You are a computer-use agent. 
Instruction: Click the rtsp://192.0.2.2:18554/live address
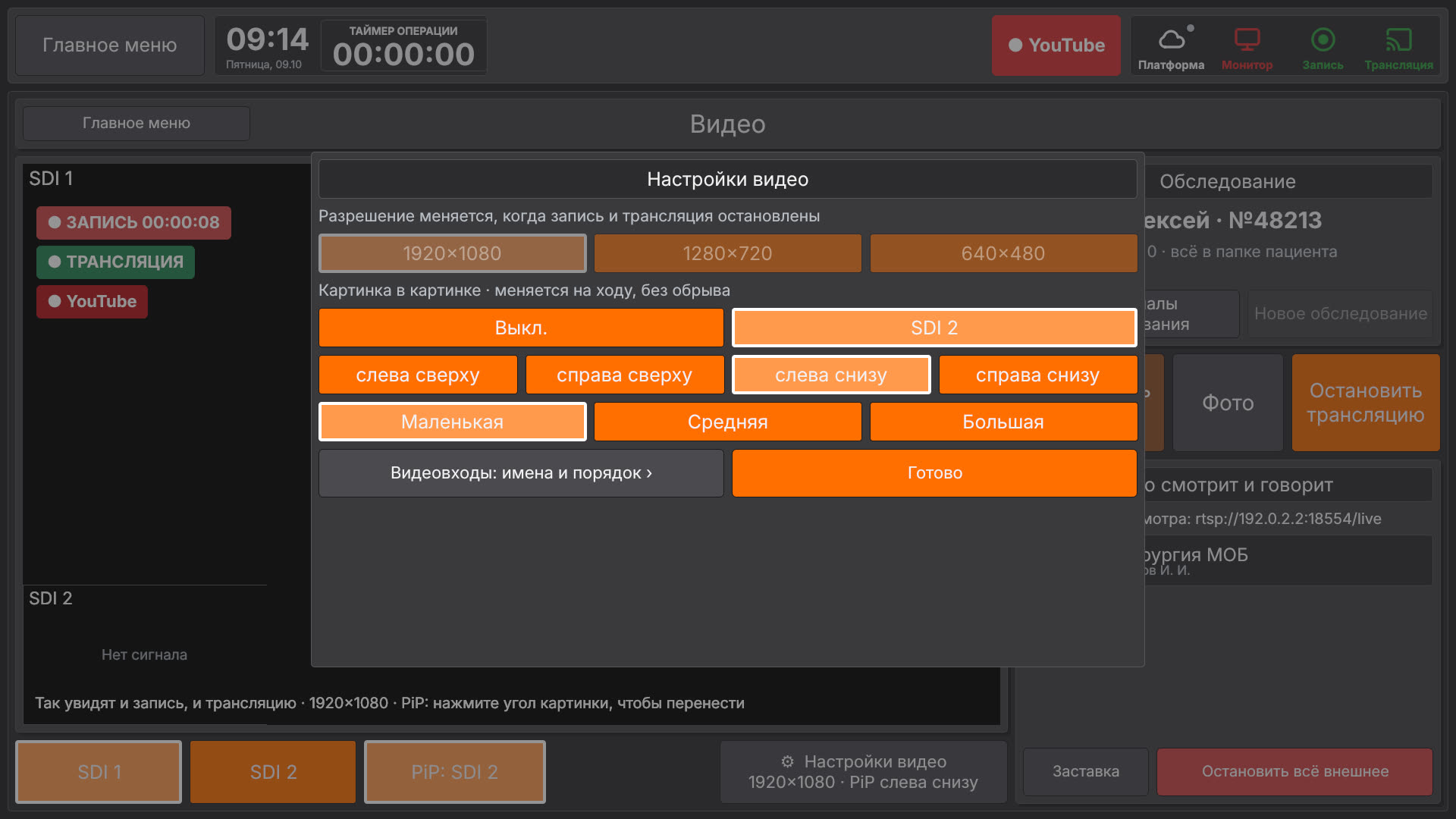tap(1288, 519)
